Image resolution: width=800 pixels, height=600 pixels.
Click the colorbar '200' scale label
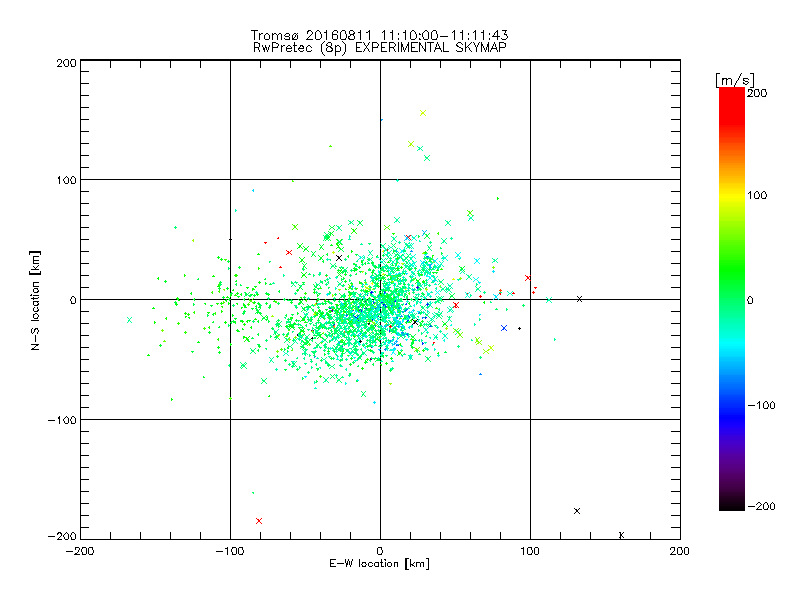point(757,93)
